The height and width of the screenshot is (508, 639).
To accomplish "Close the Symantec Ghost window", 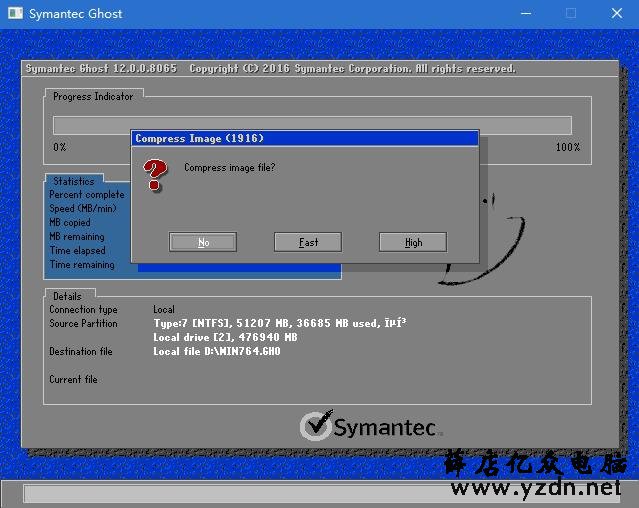I will (x=617, y=13).
